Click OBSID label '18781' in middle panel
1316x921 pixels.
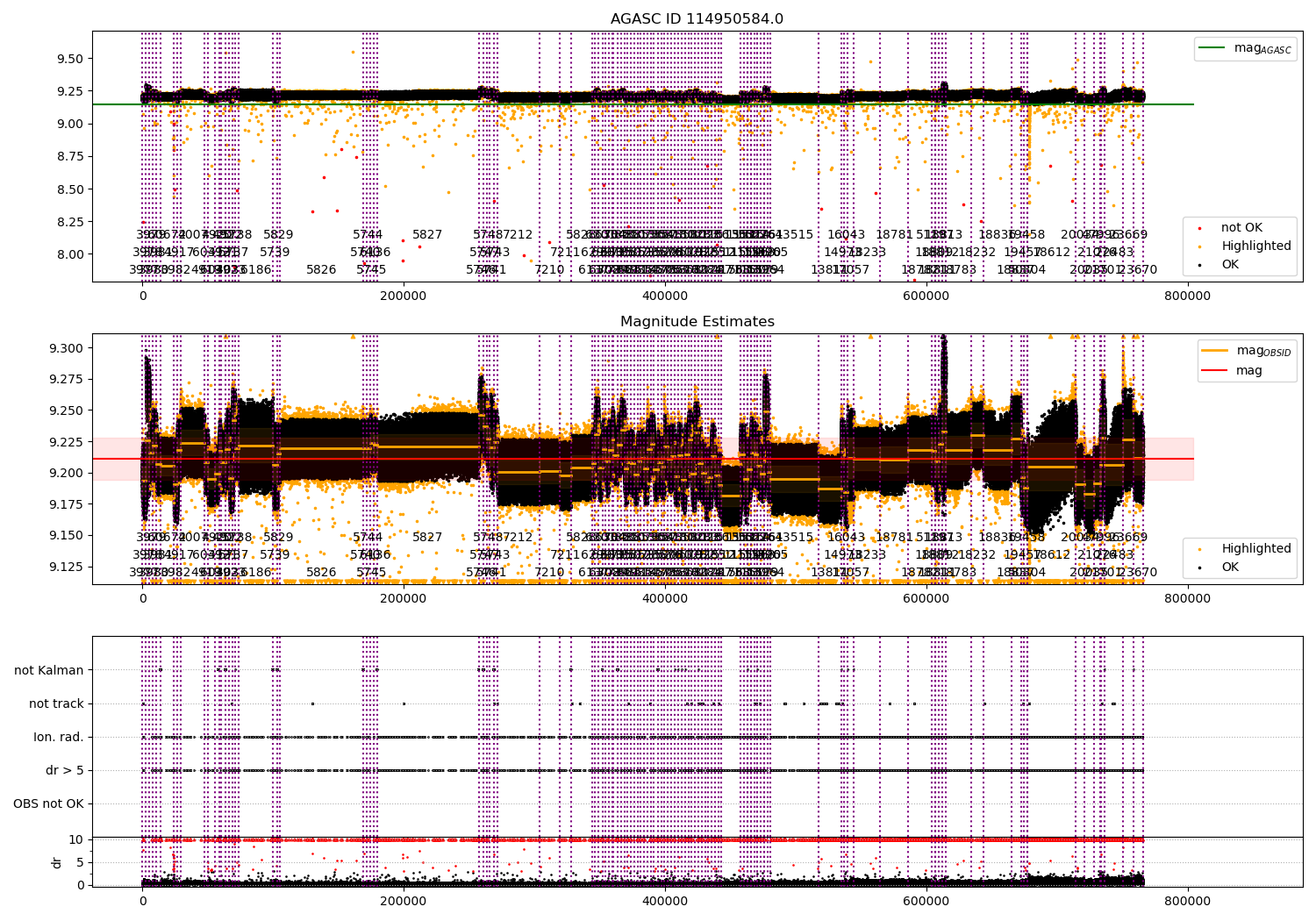point(894,538)
